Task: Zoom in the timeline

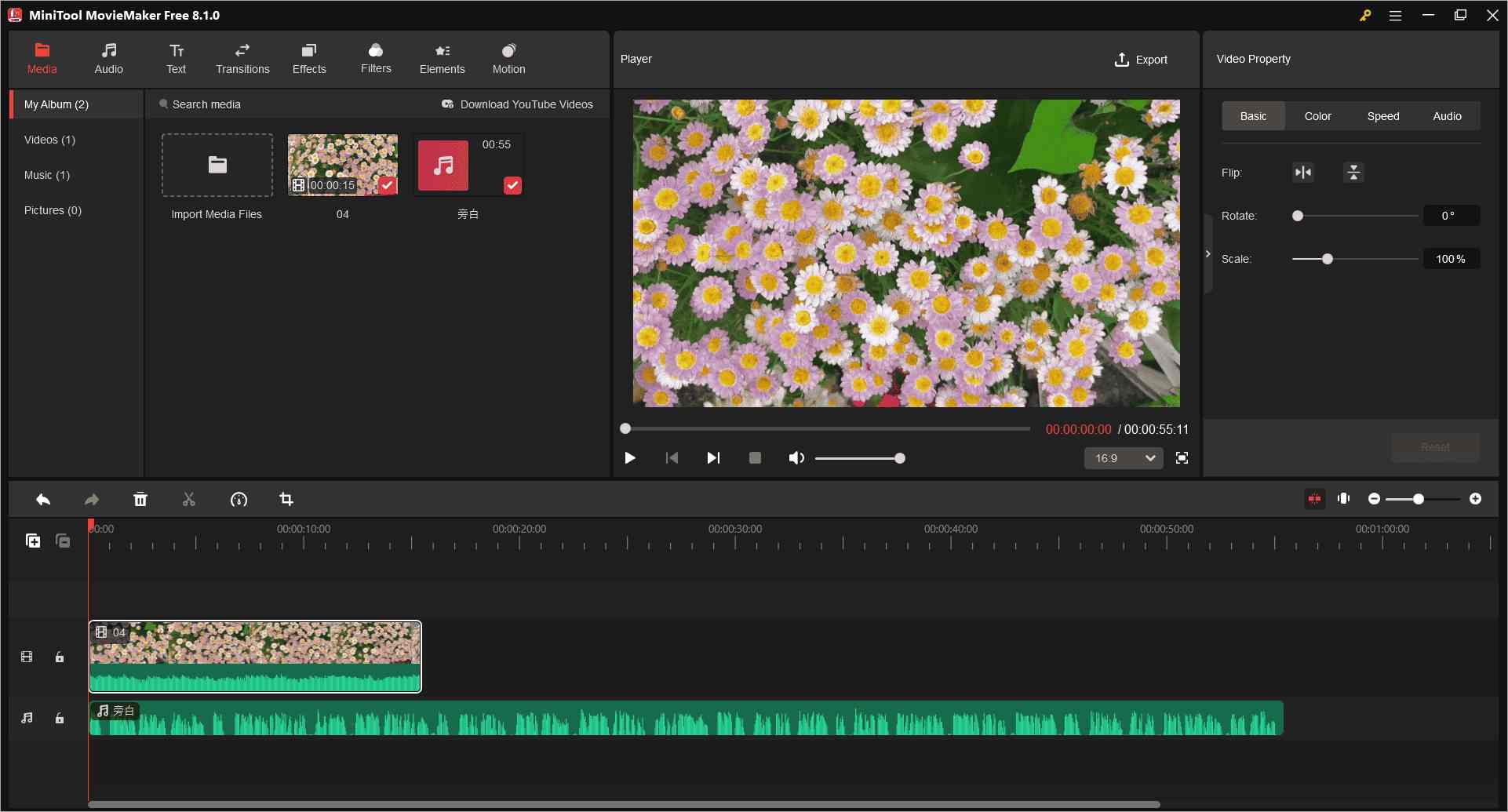Action: point(1476,499)
